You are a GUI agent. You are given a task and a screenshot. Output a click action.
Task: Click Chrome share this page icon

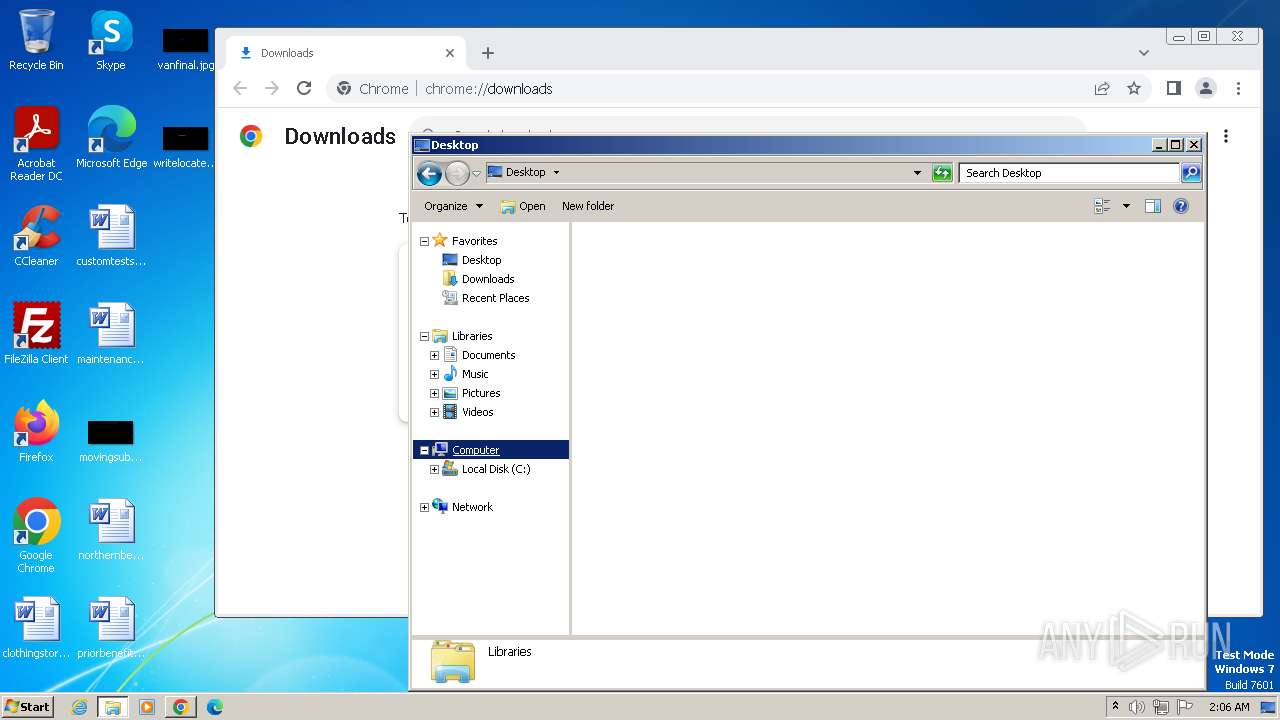tap(1102, 88)
